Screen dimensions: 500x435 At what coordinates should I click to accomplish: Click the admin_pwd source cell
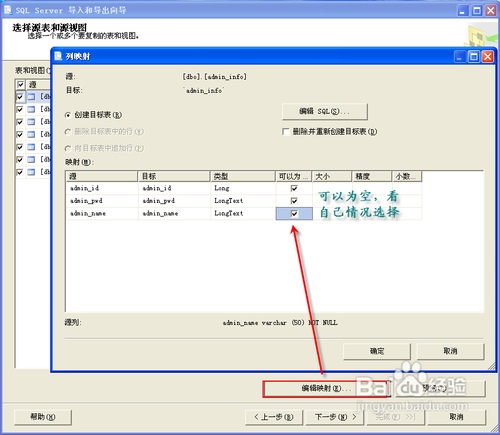[102, 201]
